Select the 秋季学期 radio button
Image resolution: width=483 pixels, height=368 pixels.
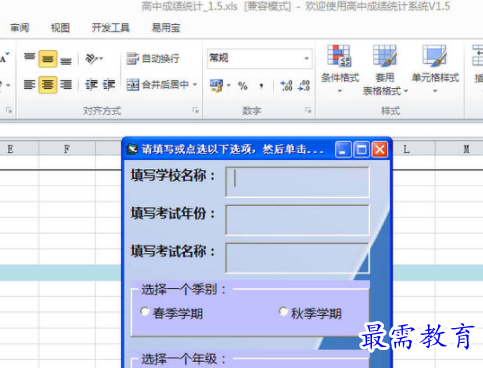click(283, 312)
